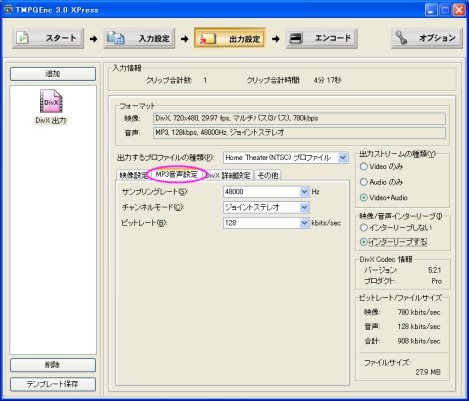The height and width of the screenshot is (401, 469).
Task: Click the エンコード step icon
Action: click(296, 38)
